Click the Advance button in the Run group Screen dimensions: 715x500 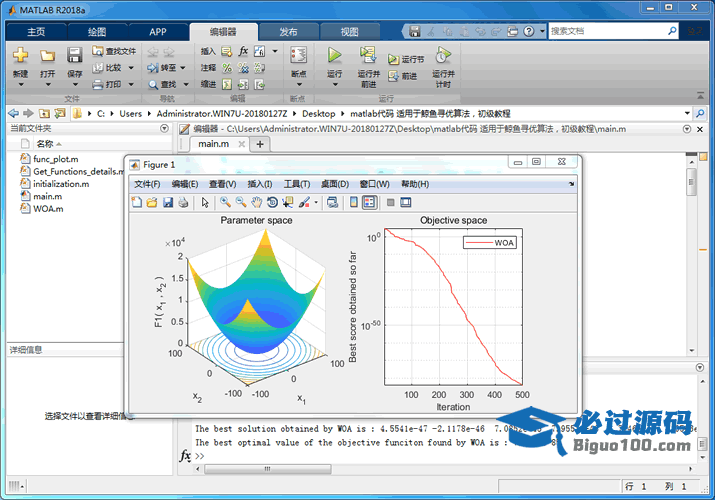click(403, 76)
